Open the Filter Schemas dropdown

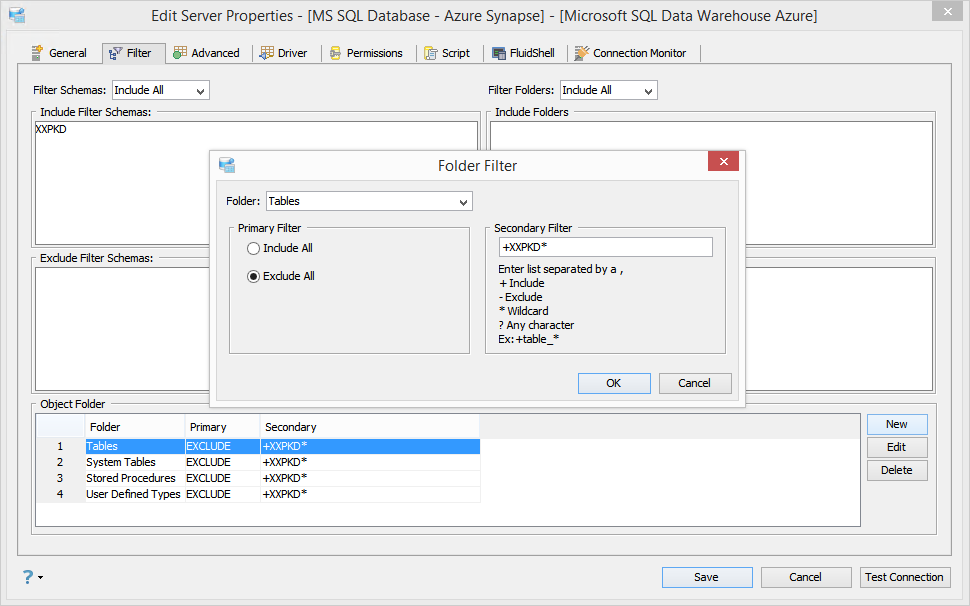pyautogui.click(x=161, y=90)
